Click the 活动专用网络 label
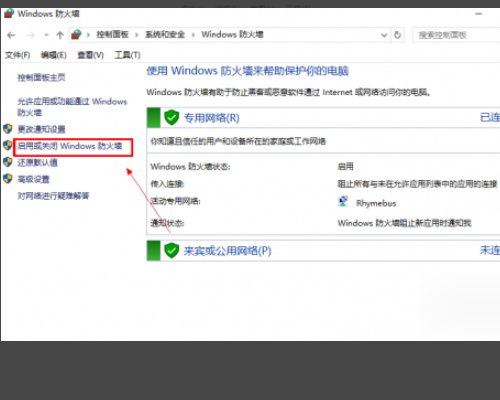The image size is (500, 400). 175,201
